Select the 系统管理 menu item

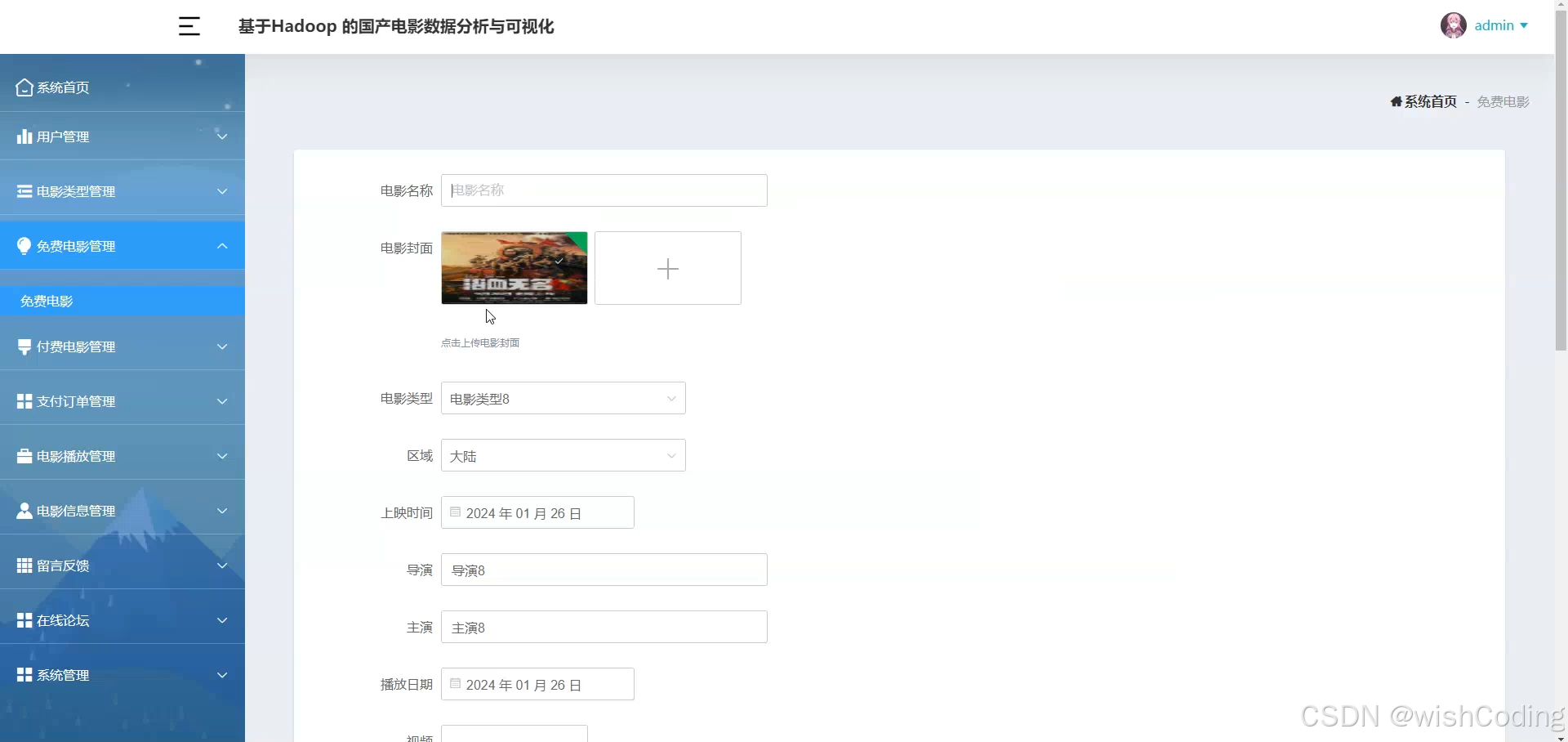(63, 675)
